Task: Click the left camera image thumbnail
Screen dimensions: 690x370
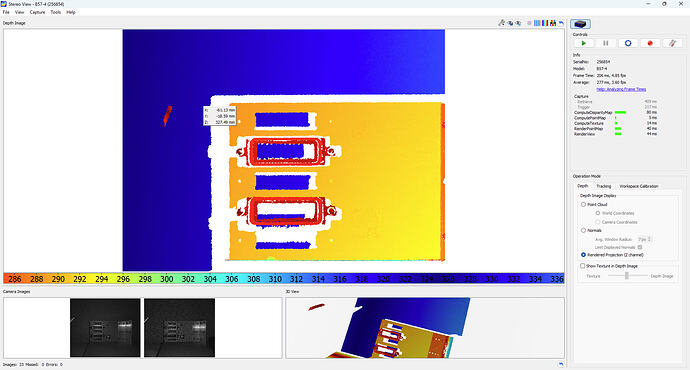Action: 105,328
